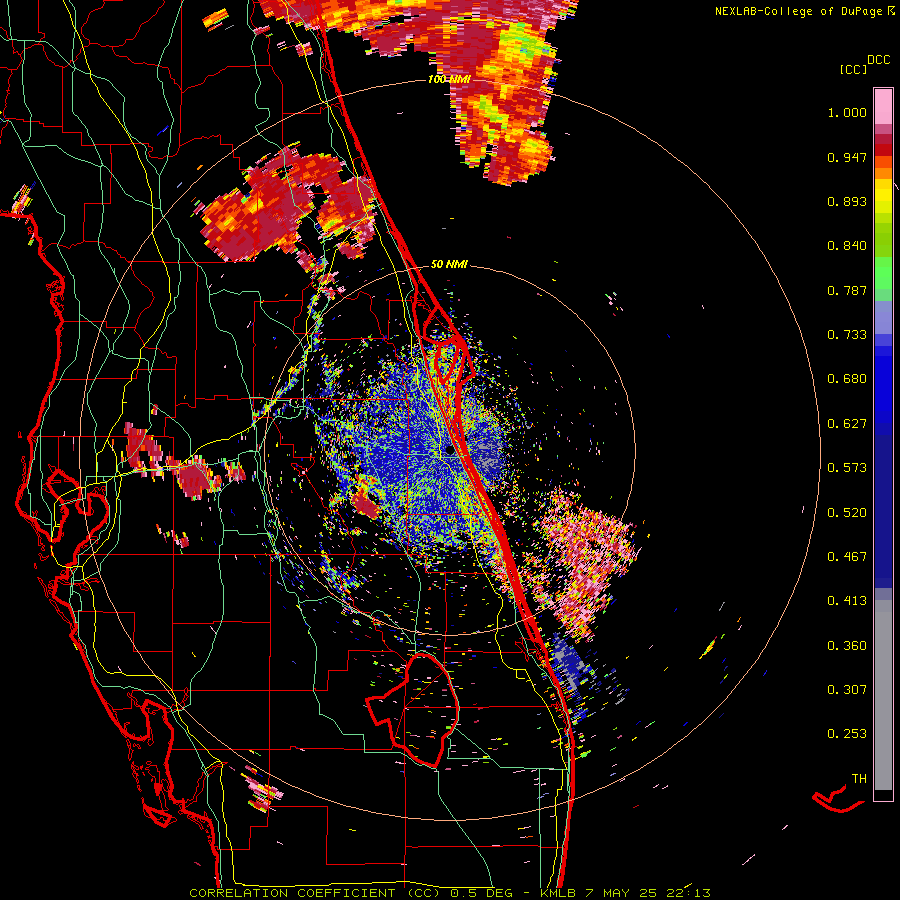
Task: Select the 0.573 scale value
Action: pos(847,468)
